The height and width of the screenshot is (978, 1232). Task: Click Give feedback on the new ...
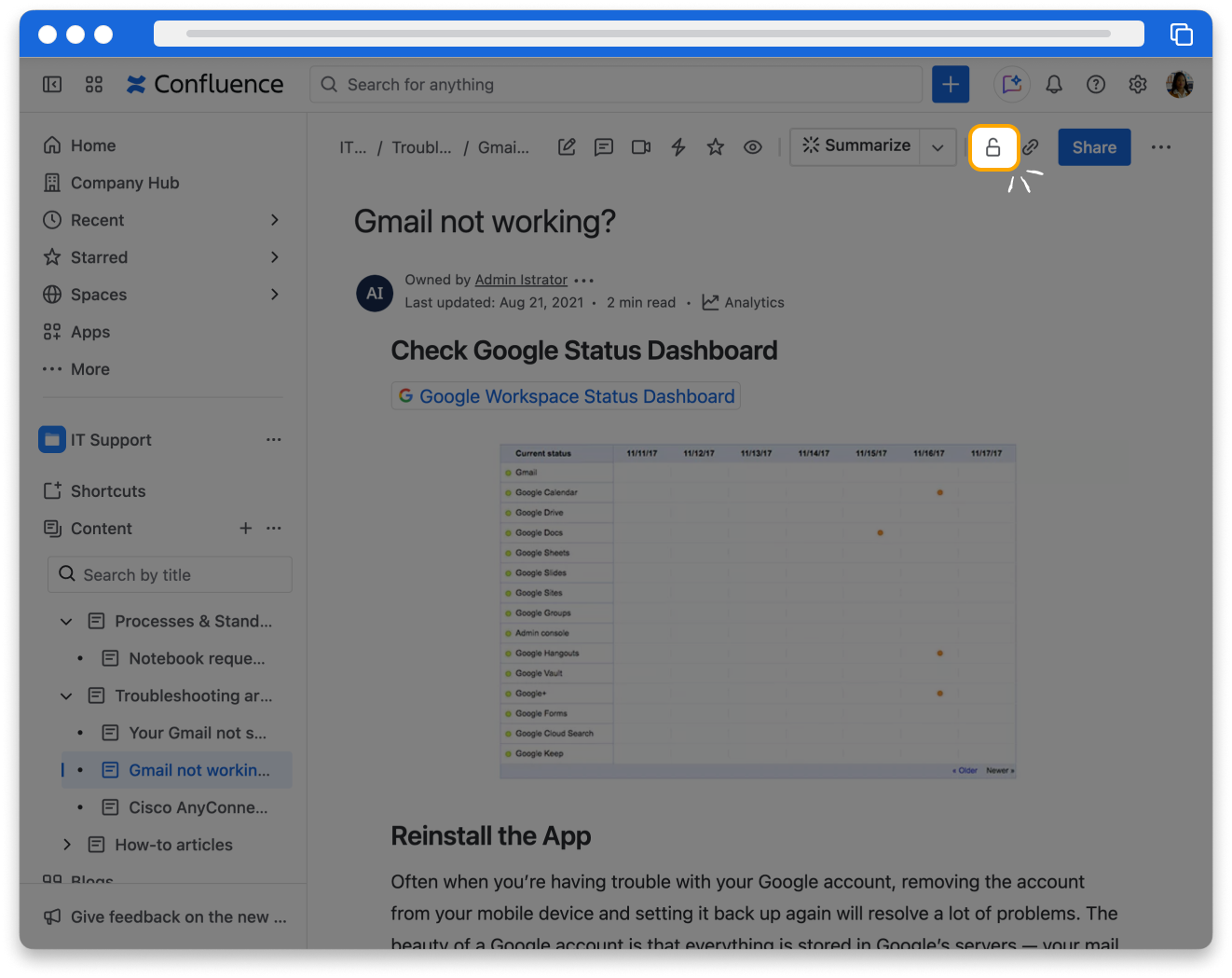165,917
